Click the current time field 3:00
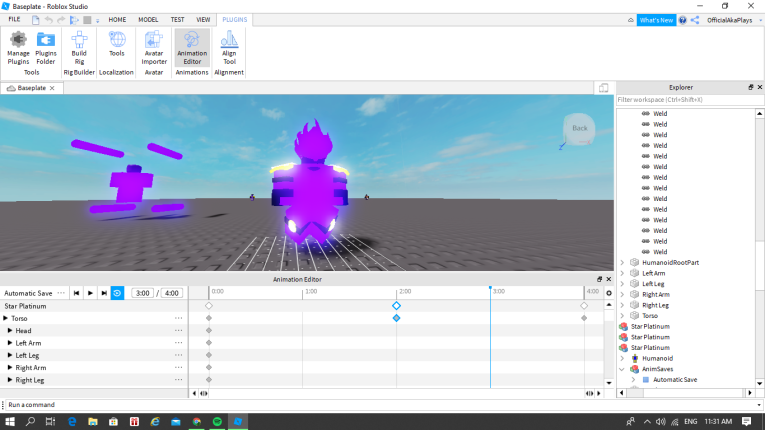This screenshot has height=430, width=765. [x=142, y=293]
